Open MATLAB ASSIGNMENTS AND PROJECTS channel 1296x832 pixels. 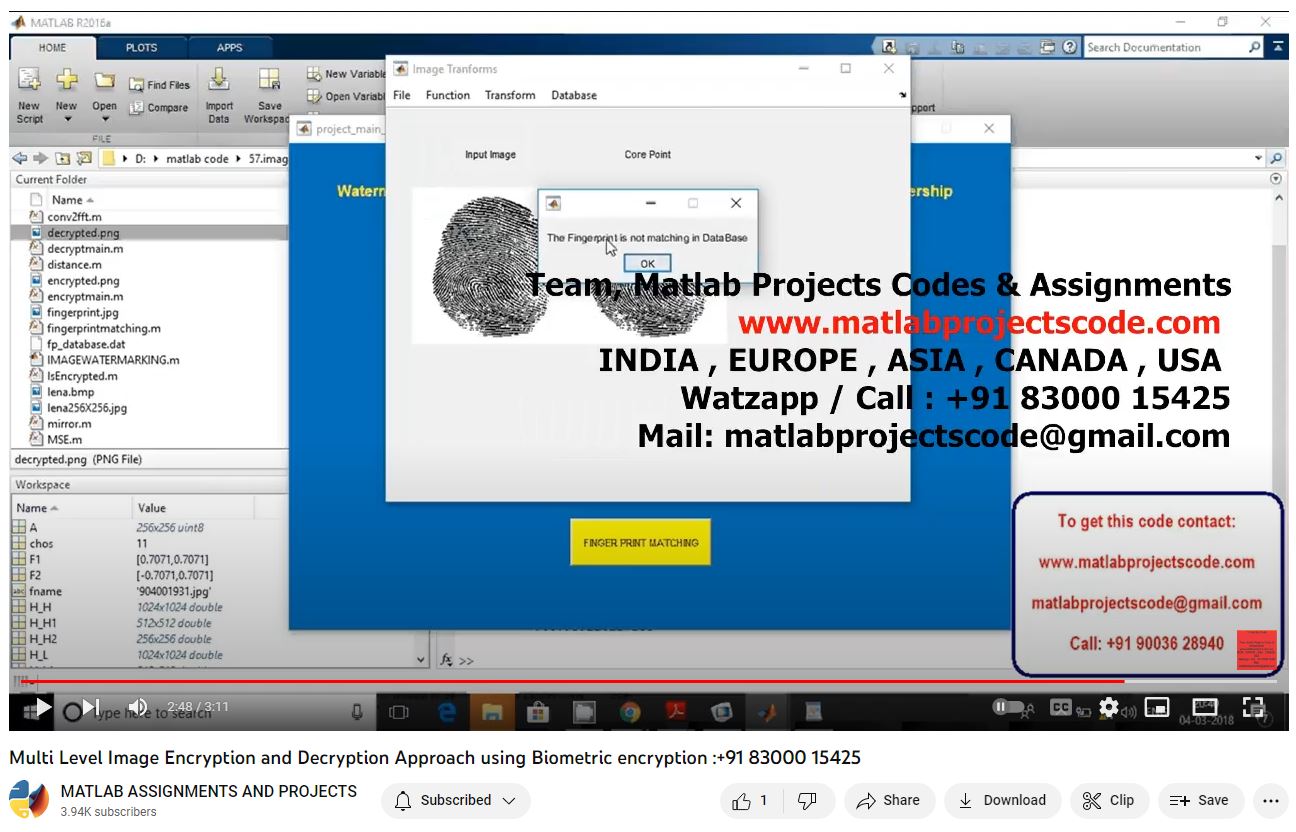click(x=209, y=791)
